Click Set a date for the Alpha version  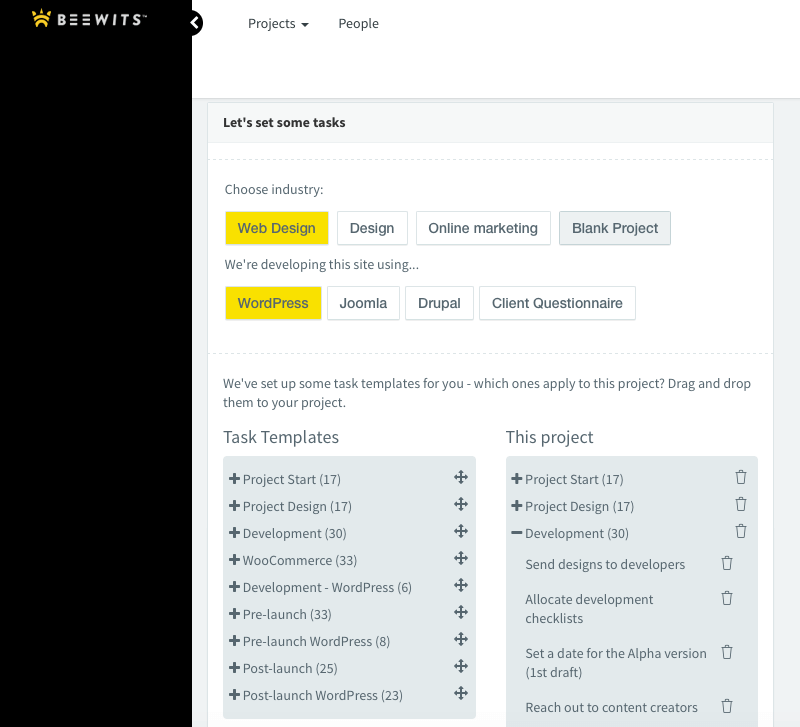pos(616,663)
